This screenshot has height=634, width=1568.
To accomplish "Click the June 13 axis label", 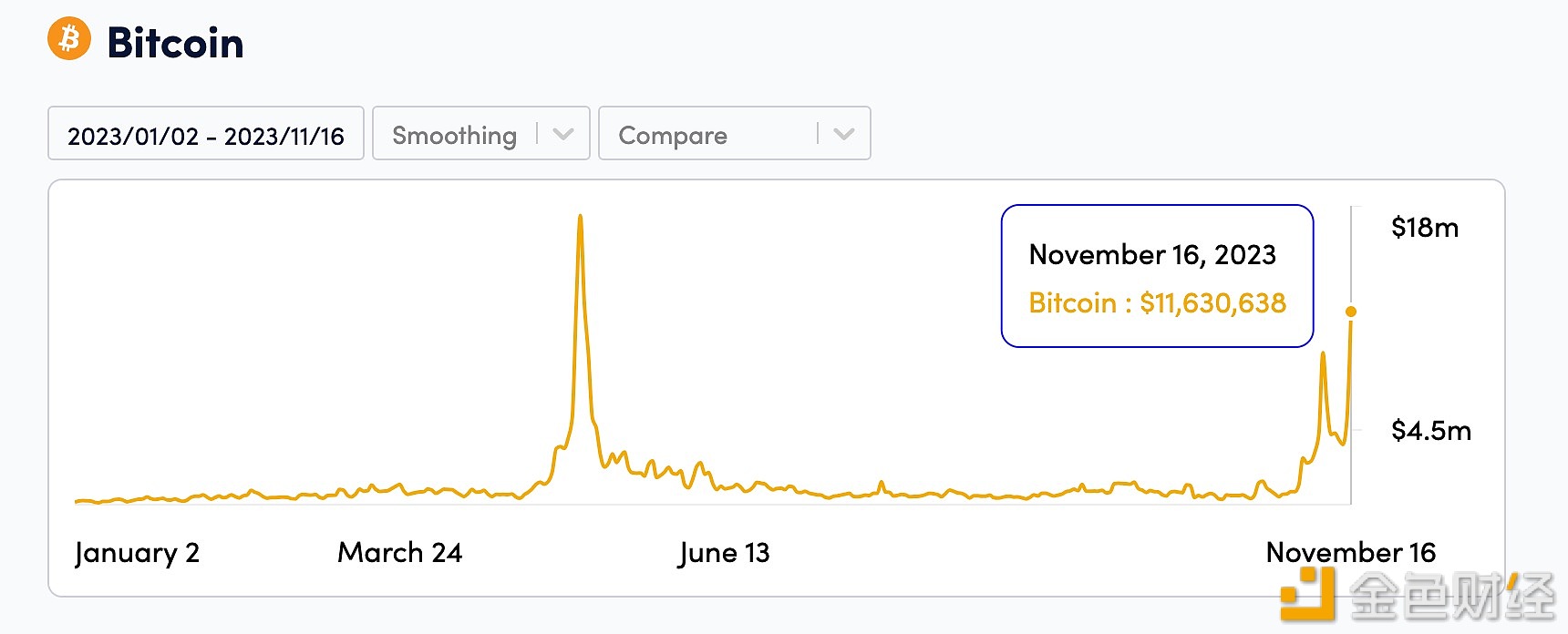I will (725, 553).
